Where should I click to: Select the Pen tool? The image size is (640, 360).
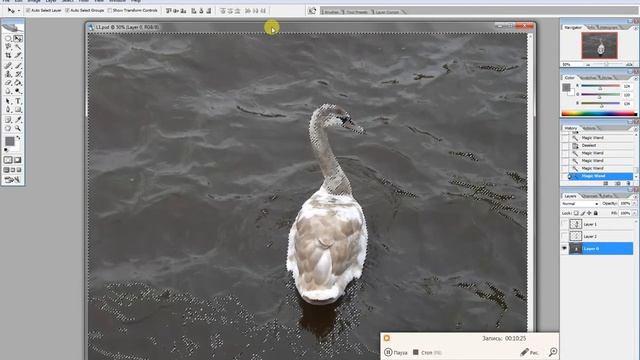coord(8,110)
